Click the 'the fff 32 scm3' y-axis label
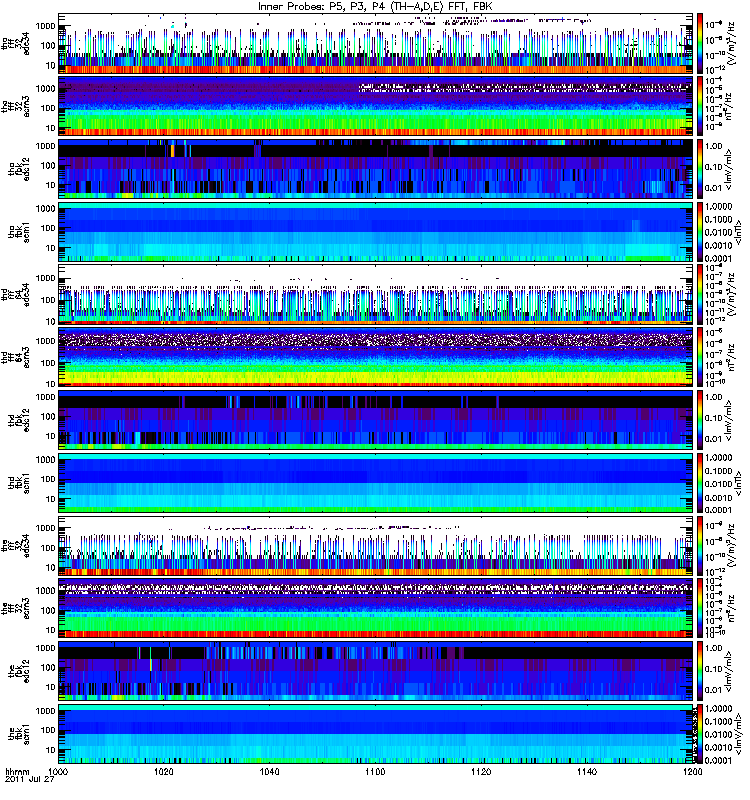Viewport: 750px width, 800px height. [x=15, y=609]
